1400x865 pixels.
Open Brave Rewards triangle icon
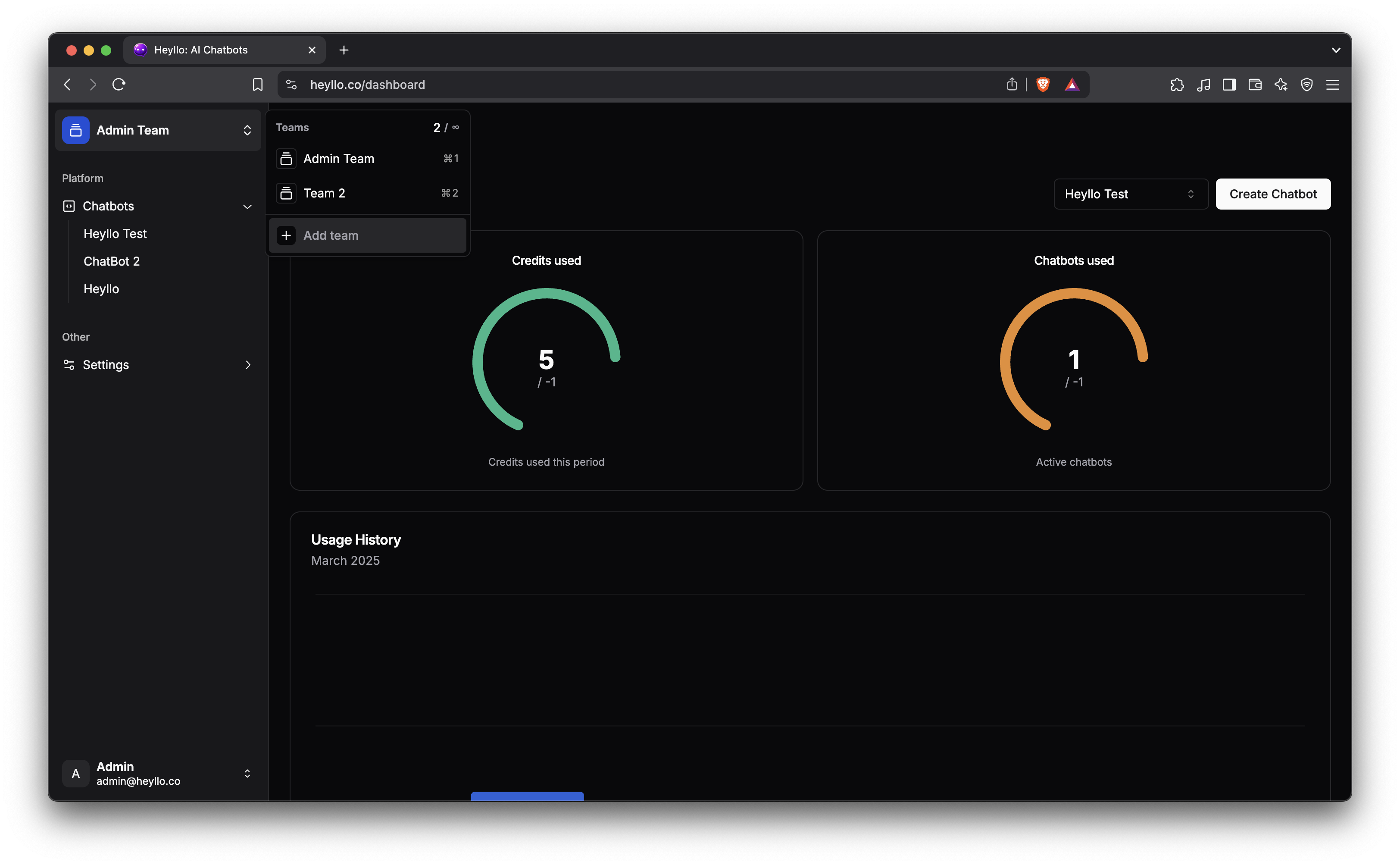pyautogui.click(x=1072, y=85)
